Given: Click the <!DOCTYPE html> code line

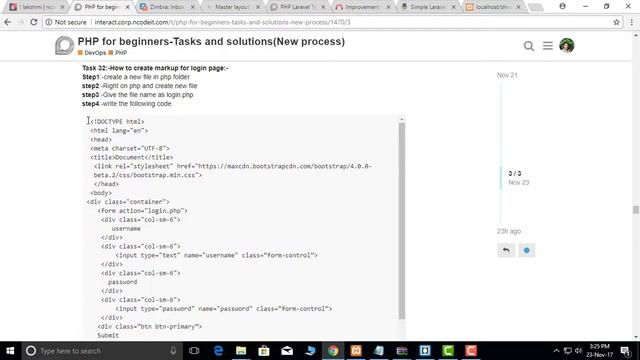Looking at the screenshot, I should (117, 121).
